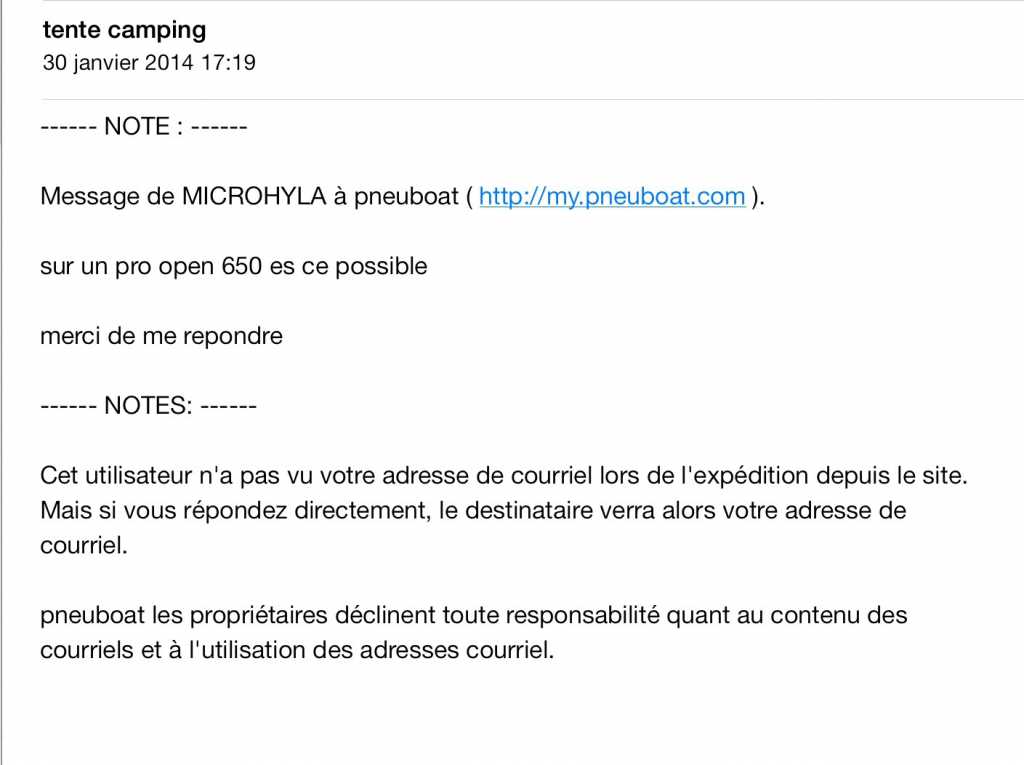Click the '------ NOTES: ------' header line
Image resolution: width=1024 pixels, height=765 pixels.
click(148, 406)
